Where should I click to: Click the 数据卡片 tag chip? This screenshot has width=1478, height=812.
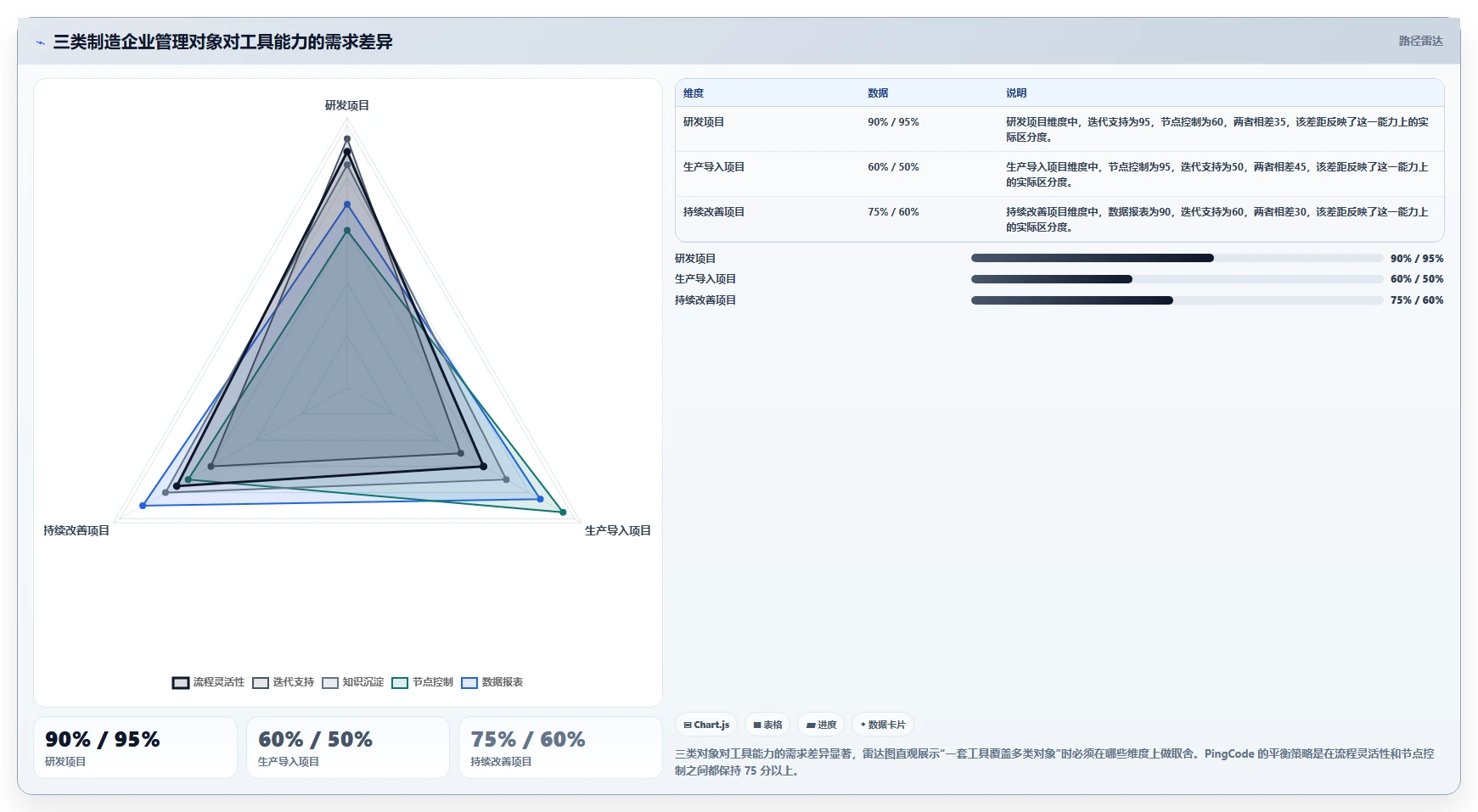(883, 725)
